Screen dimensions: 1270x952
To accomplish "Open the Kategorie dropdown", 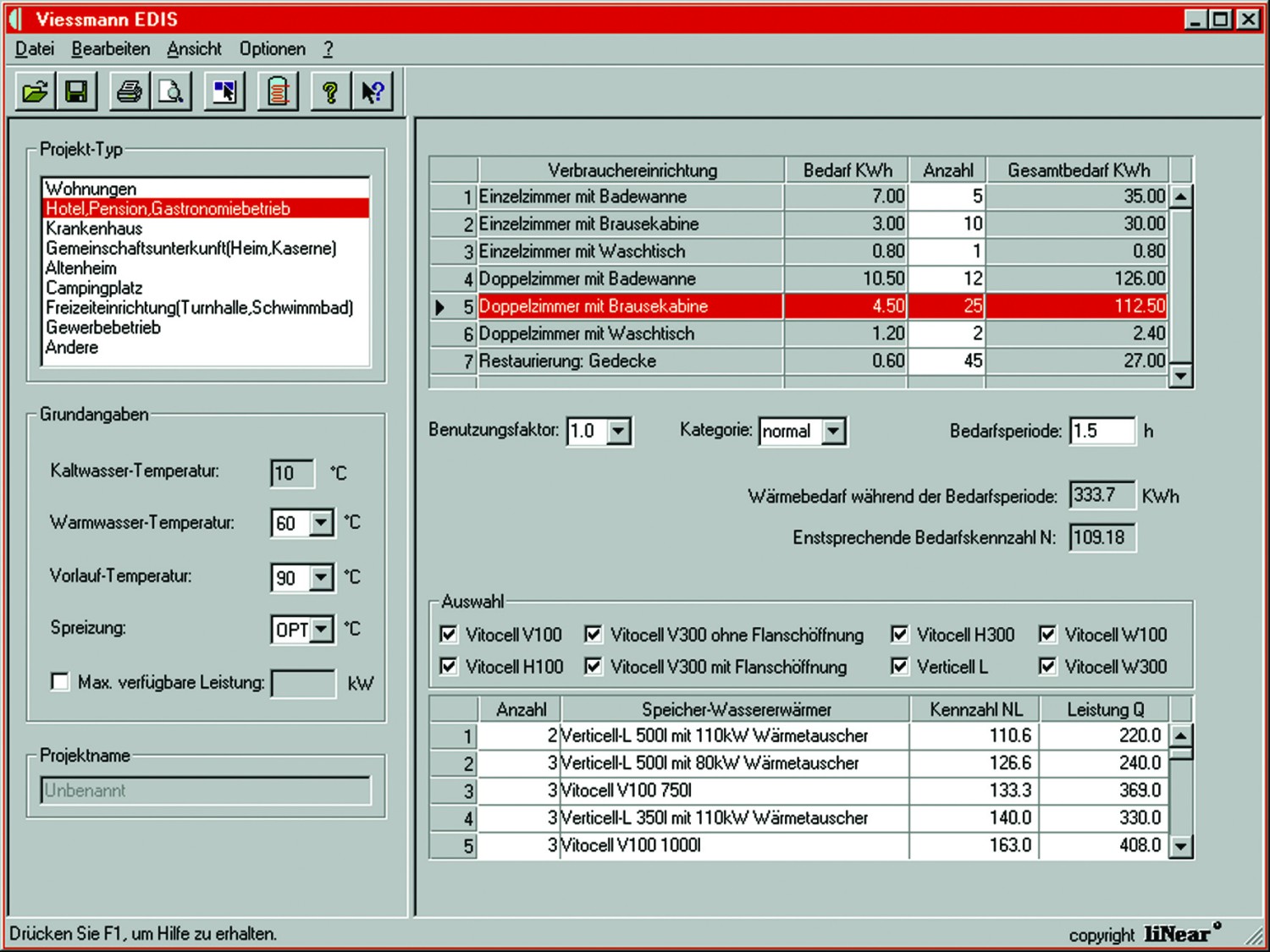I will point(833,431).
